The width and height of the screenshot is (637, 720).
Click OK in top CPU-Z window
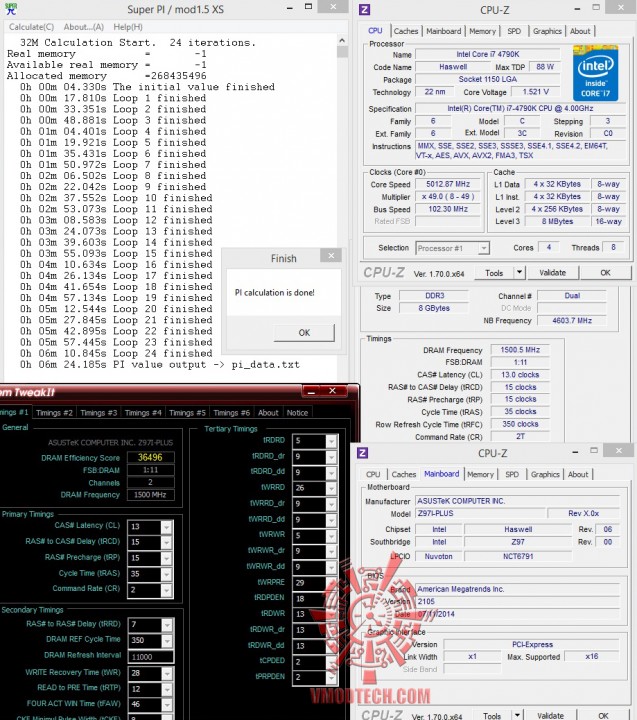point(605,273)
